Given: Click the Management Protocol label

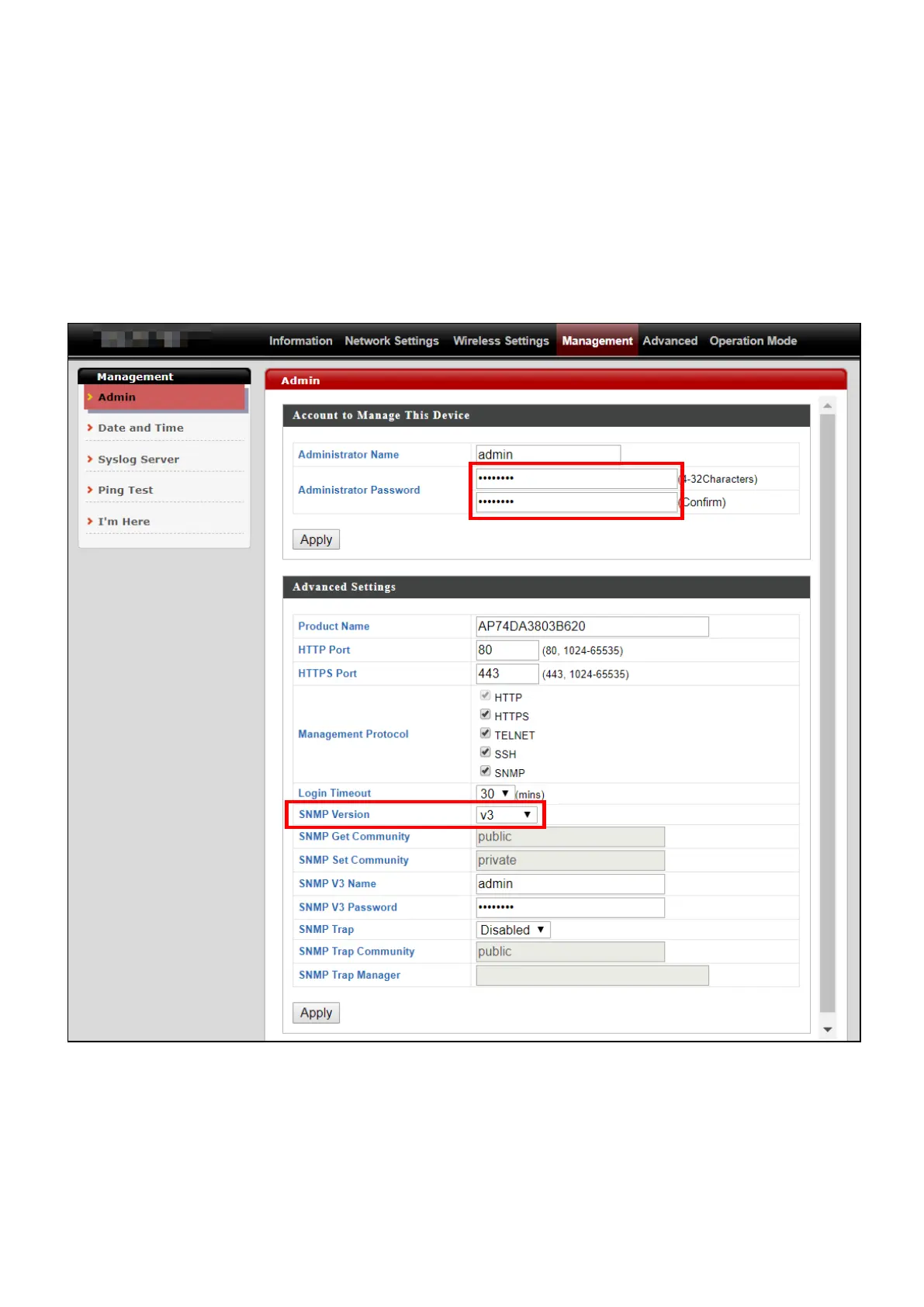Looking at the screenshot, I should coord(353,734).
